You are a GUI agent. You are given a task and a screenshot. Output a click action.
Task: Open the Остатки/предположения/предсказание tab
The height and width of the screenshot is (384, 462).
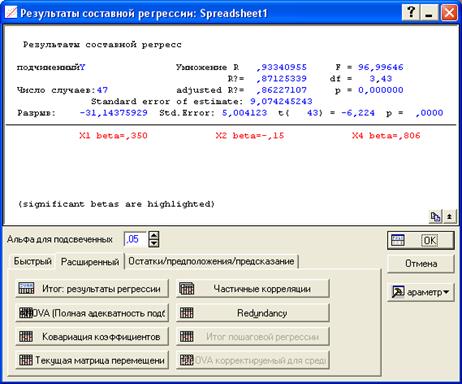click(211, 261)
